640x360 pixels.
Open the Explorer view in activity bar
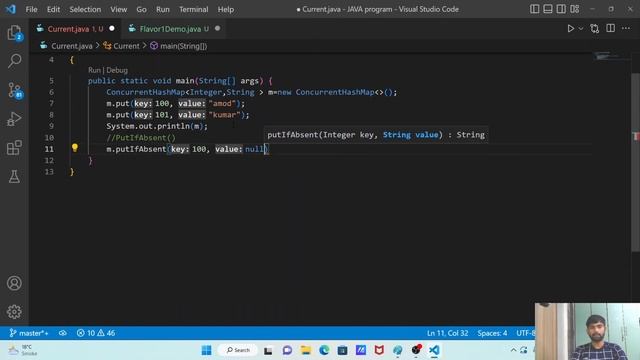pos(14,33)
